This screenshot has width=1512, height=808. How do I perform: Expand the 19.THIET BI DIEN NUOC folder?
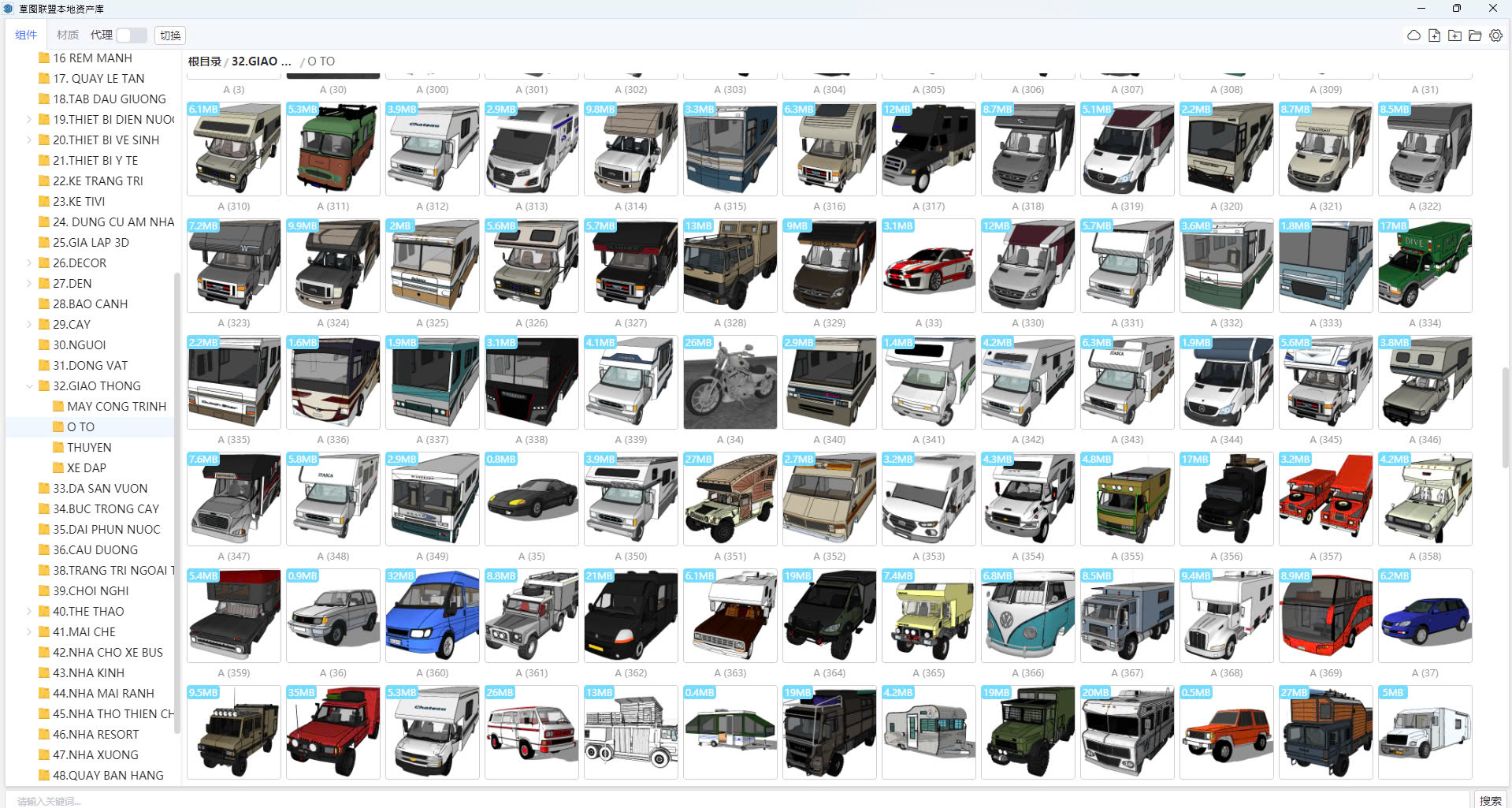30,120
